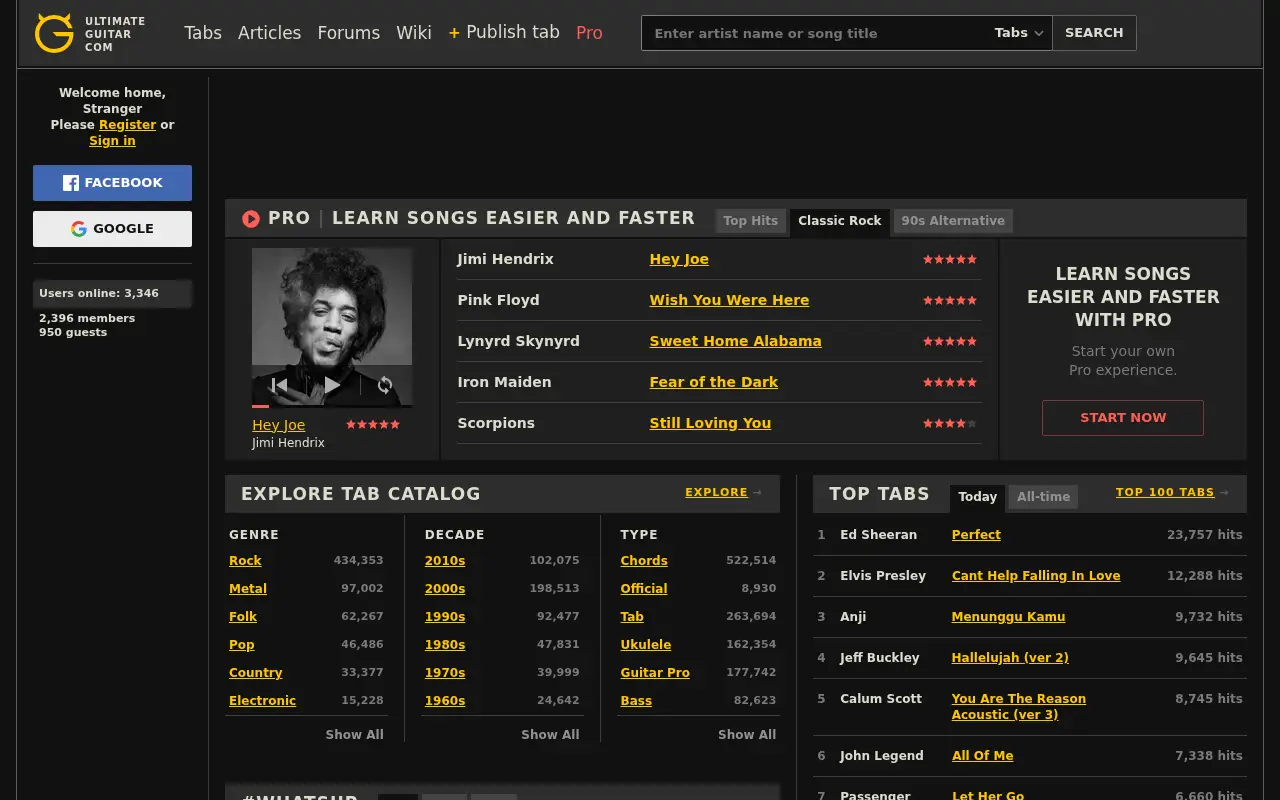Show all decades in catalog
Image resolution: width=1280 pixels, height=800 pixels.
(550, 734)
